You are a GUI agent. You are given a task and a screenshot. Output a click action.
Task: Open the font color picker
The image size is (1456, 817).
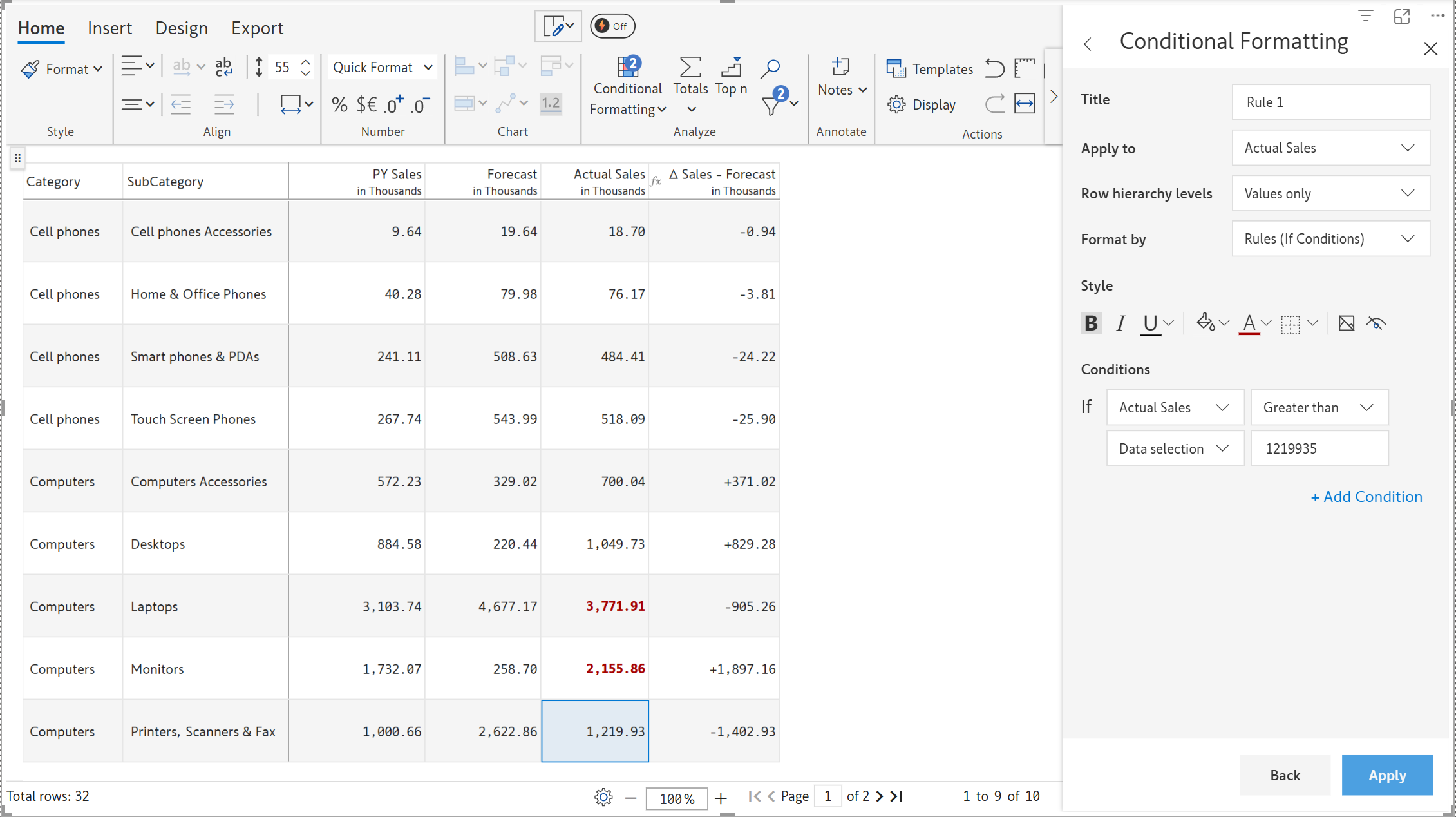tap(1249, 323)
